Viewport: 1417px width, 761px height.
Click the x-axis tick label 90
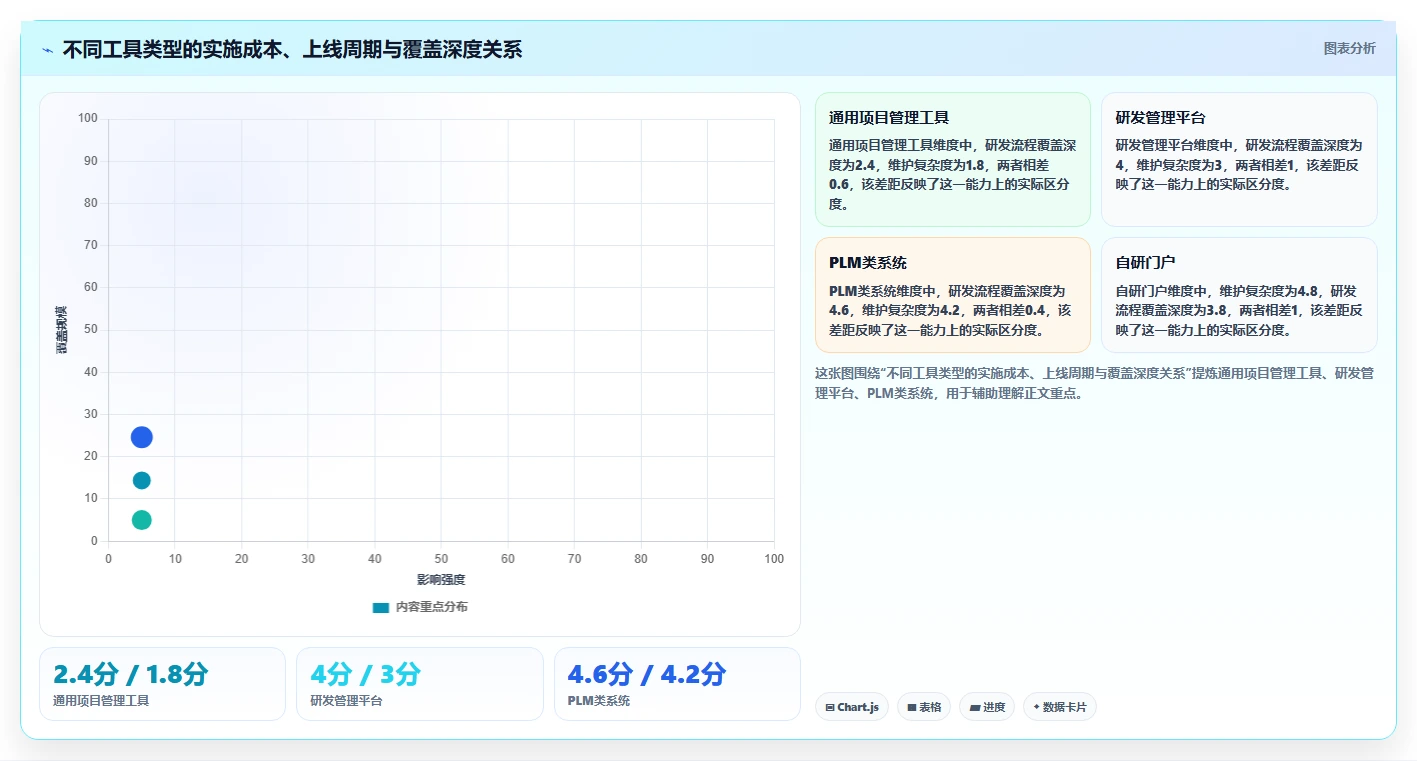707,559
